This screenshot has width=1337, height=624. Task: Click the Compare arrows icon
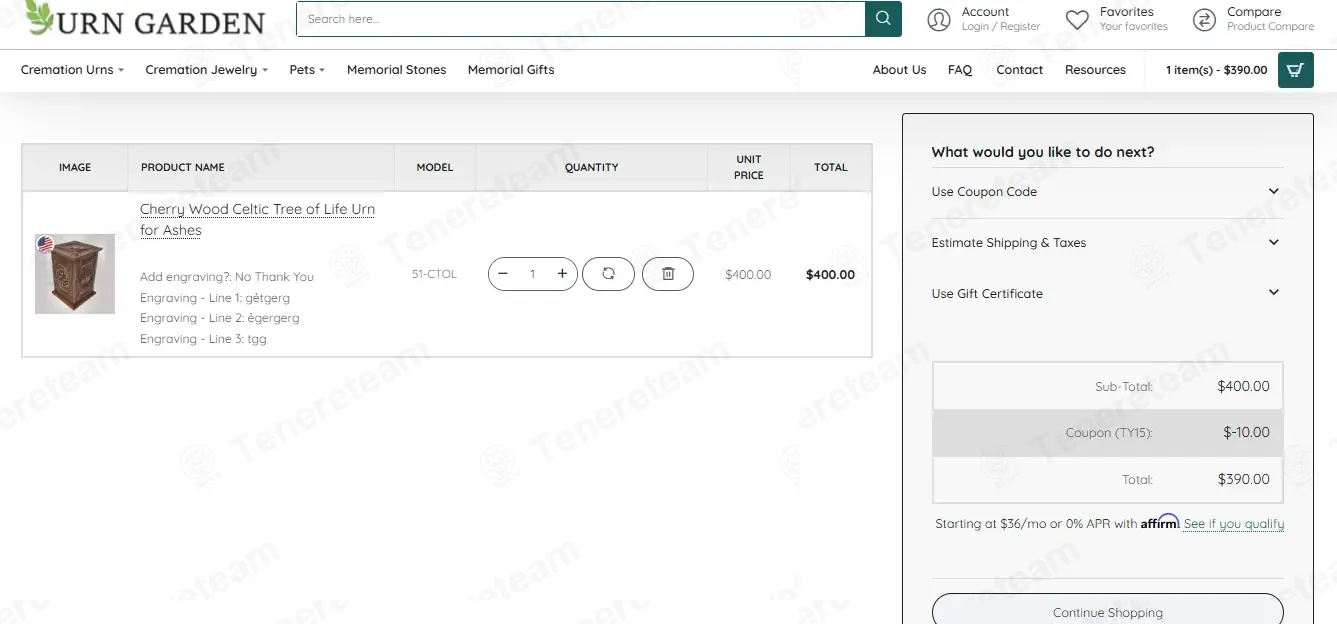tap(1204, 20)
